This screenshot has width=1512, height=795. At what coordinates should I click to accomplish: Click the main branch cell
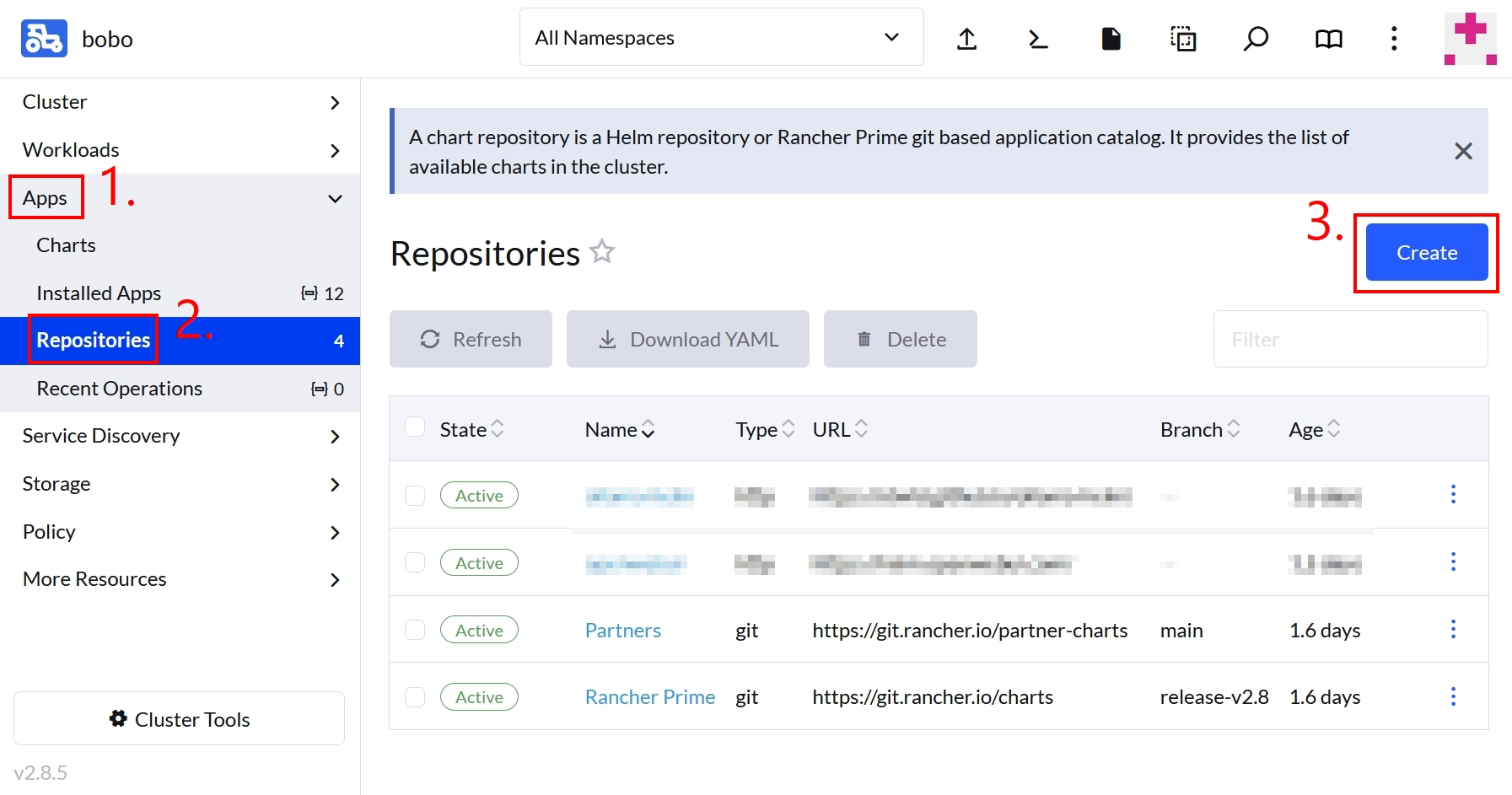click(1181, 631)
